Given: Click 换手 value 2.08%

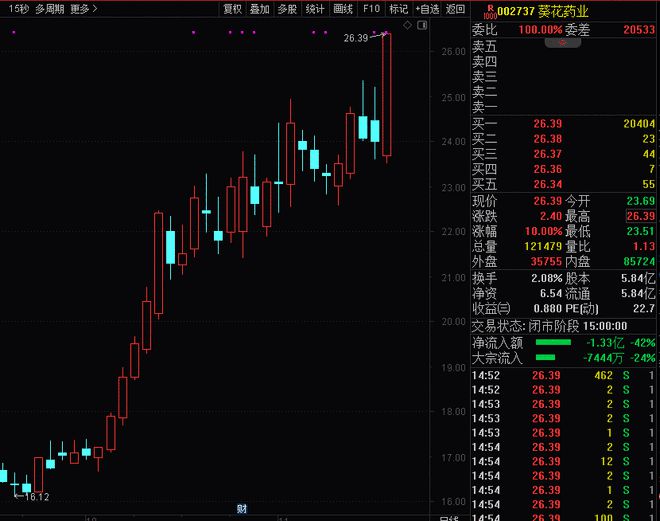Looking at the screenshot, I should 546,278.
